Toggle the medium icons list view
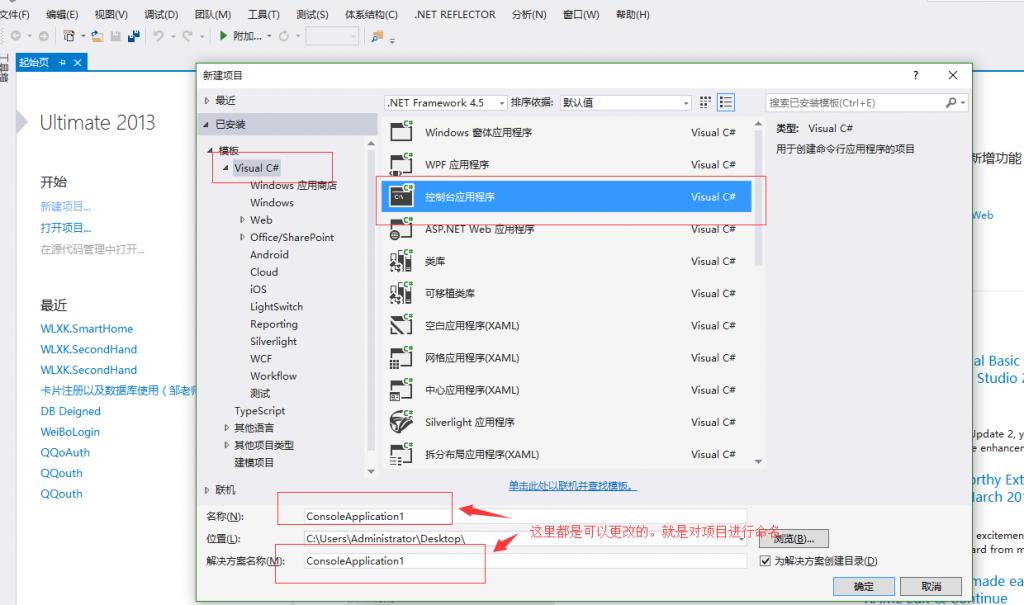 pos(725,101)
